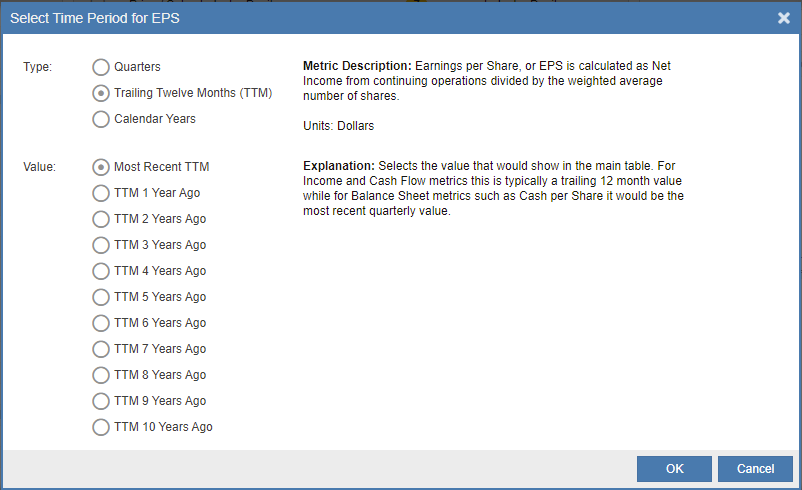Choose TTM 2 Years Ago option

(x=101, y=219)
